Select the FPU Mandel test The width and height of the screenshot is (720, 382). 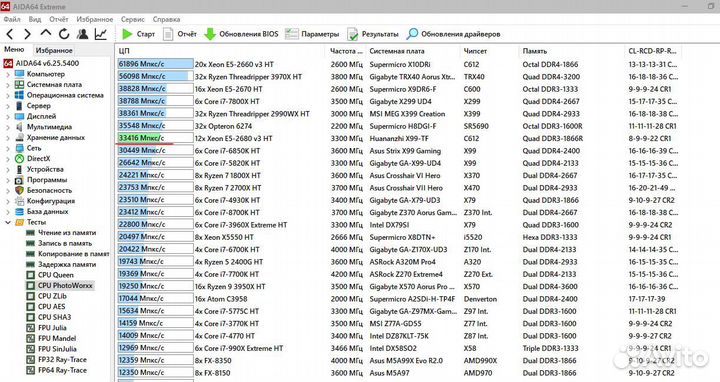57,338
